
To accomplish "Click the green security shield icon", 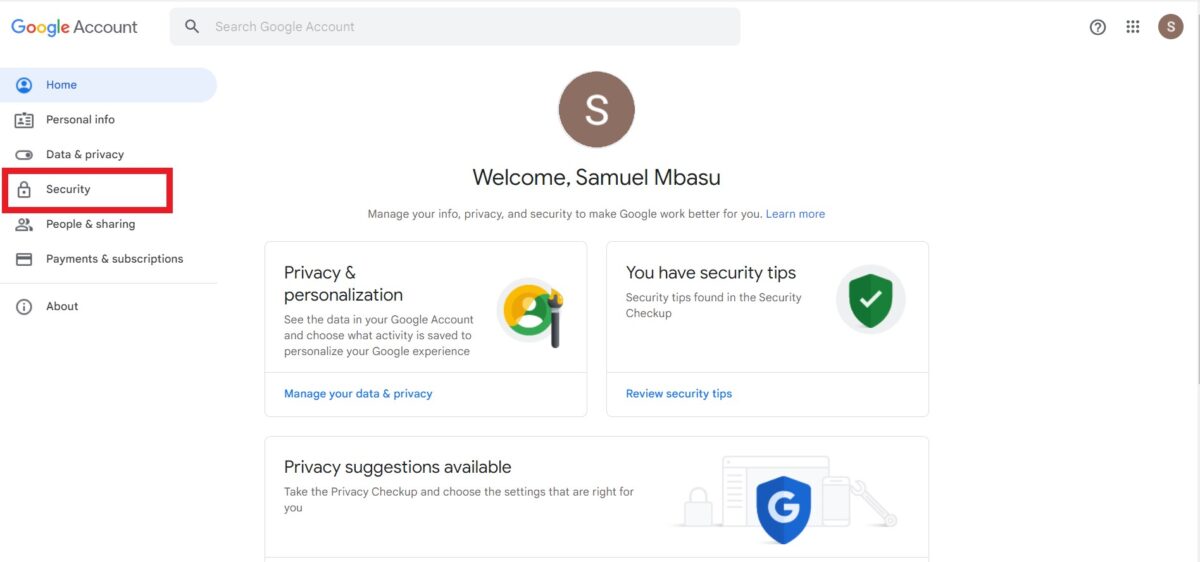I will coord(870,299).
